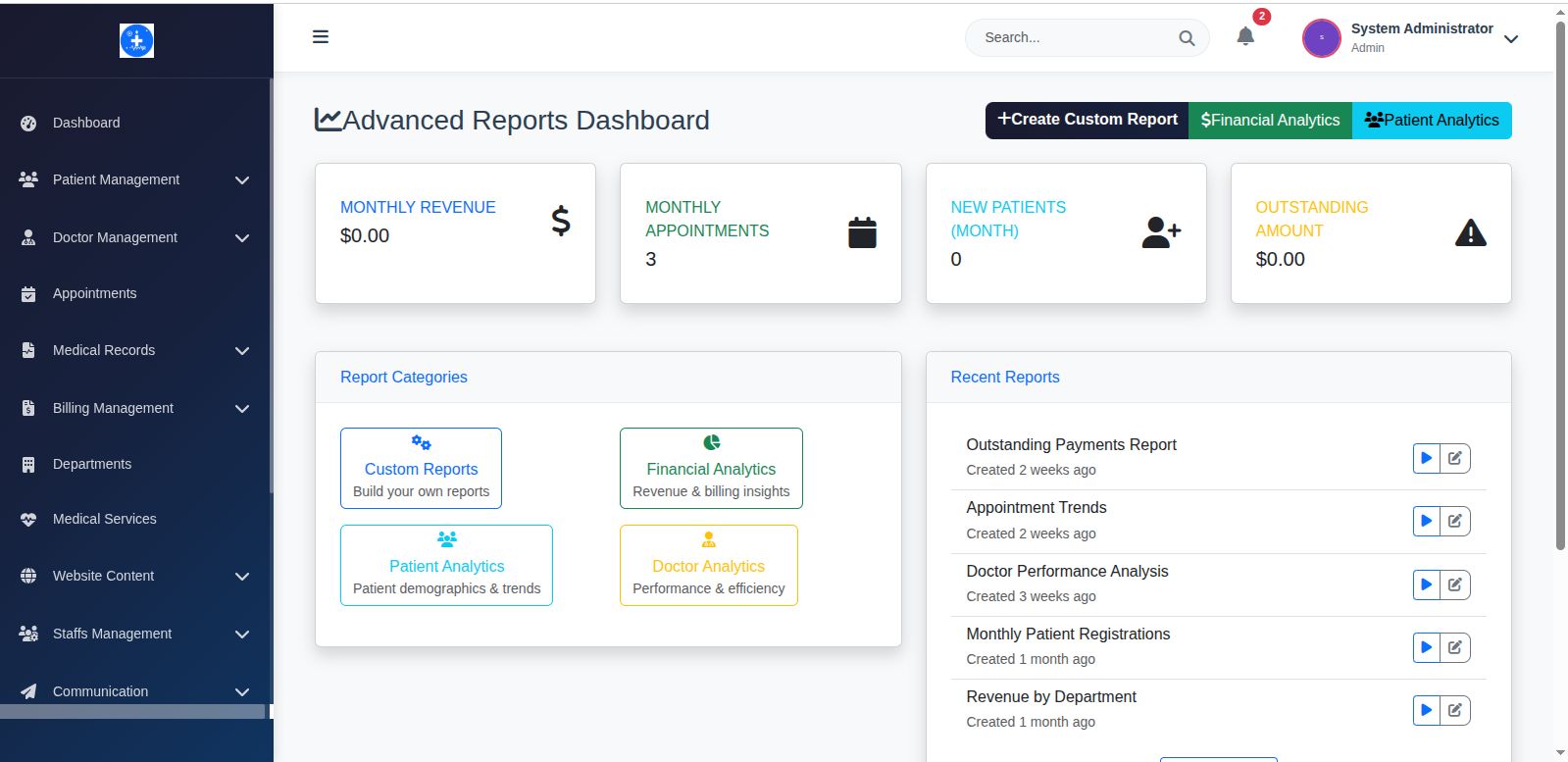Run the Outstanding Payments Report
Viewport: 1568px width, 762px height.
(x=1426, y=458)
